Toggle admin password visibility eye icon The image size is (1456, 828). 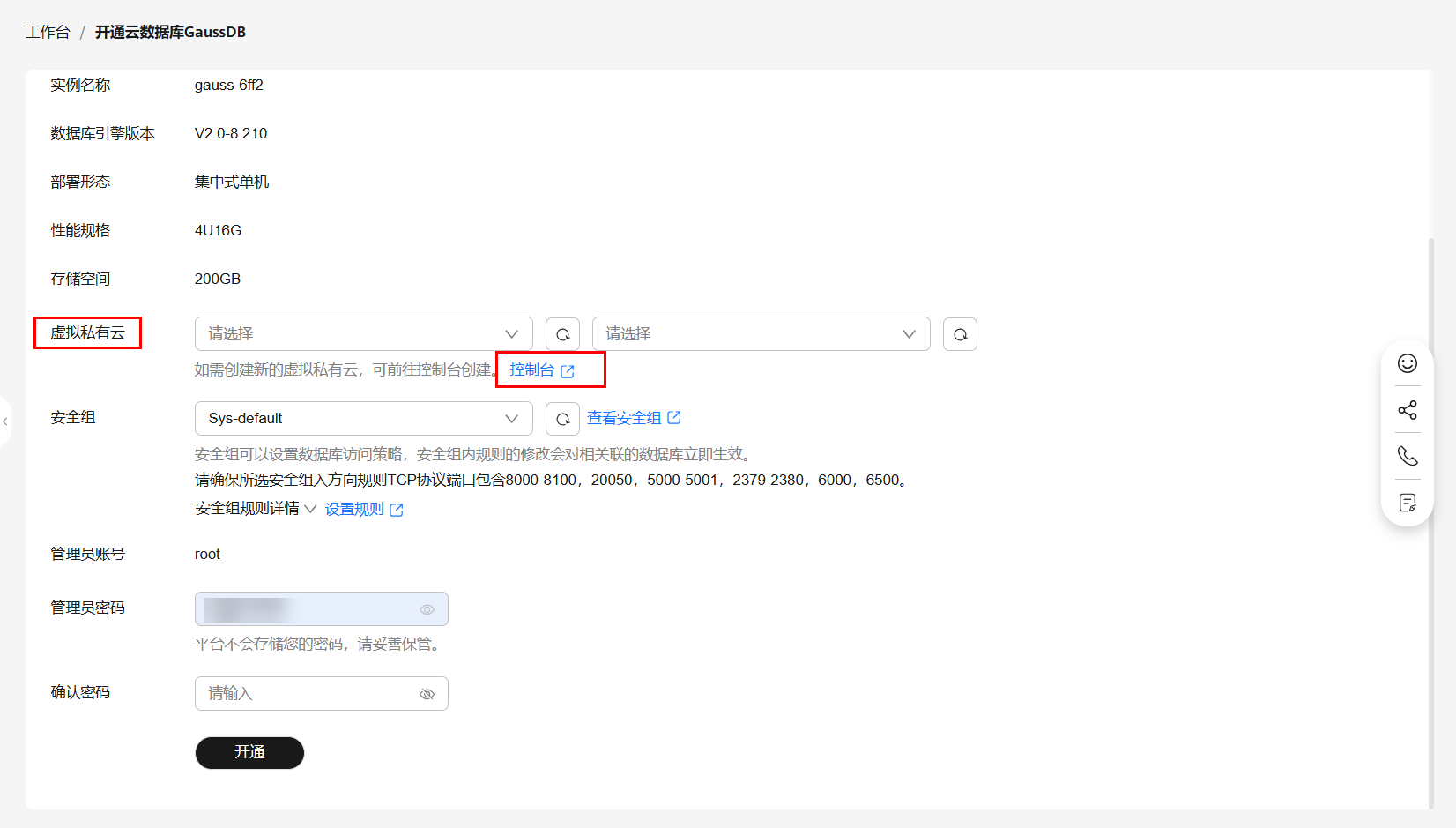(x=427, y=609)
